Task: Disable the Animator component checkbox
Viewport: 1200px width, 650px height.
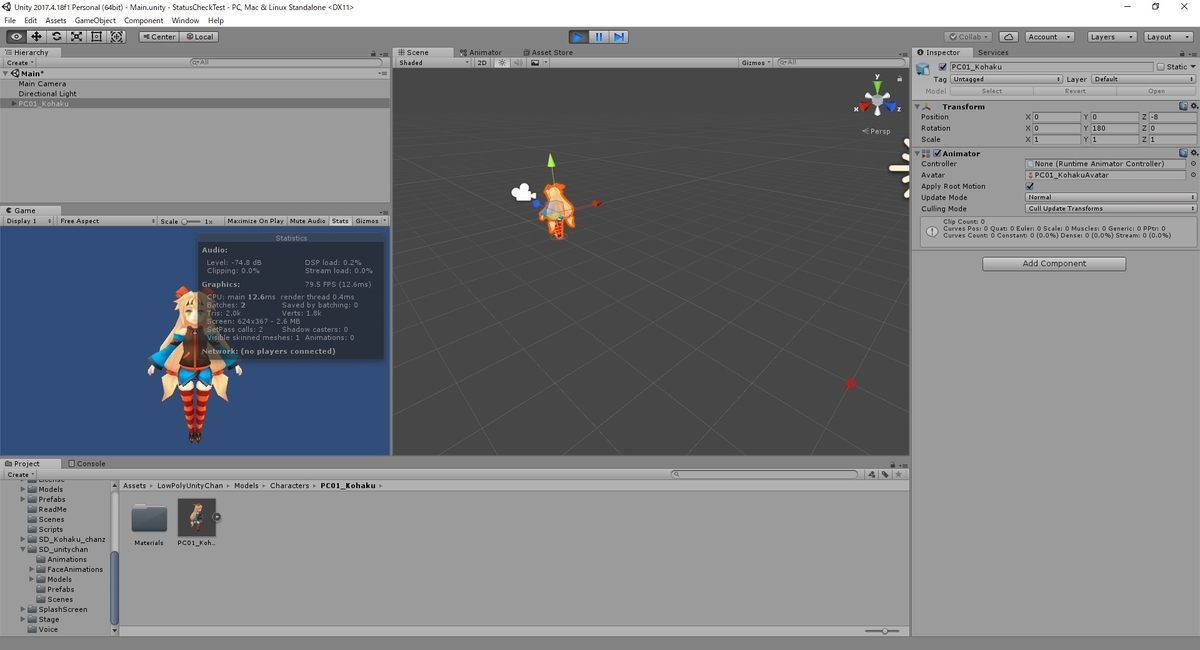Action: click(937, 153)
